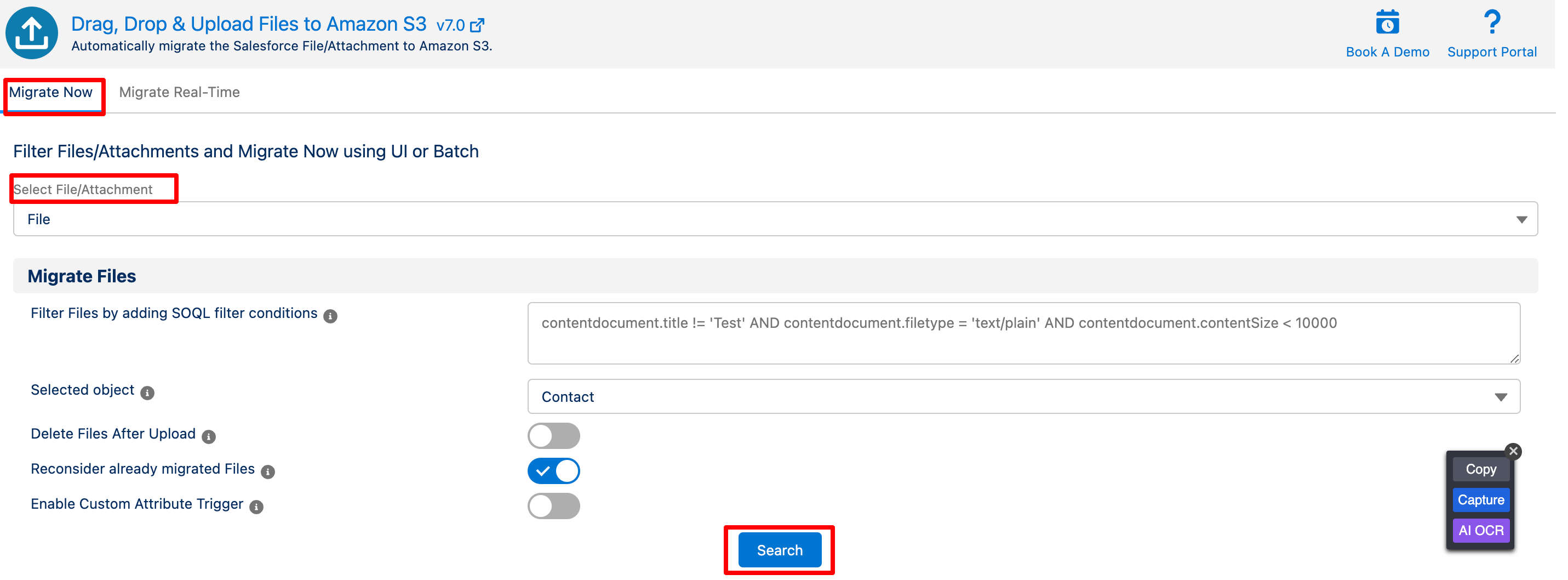This screenshot has height=580, width=1568.
Task: Show info for Enable Custom Attribute Trigger
Action: pyautogui.click(x=257, y=507)
